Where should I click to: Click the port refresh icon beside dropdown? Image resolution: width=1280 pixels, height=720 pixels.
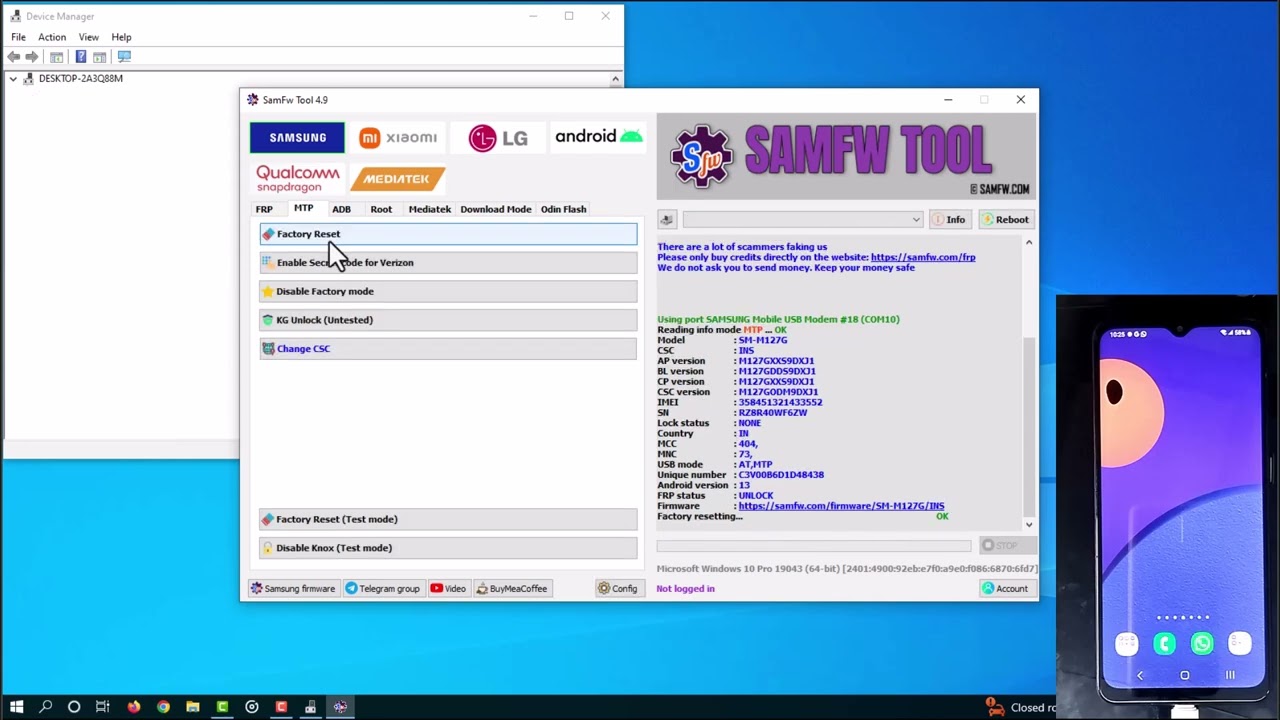tap(667, 220)
